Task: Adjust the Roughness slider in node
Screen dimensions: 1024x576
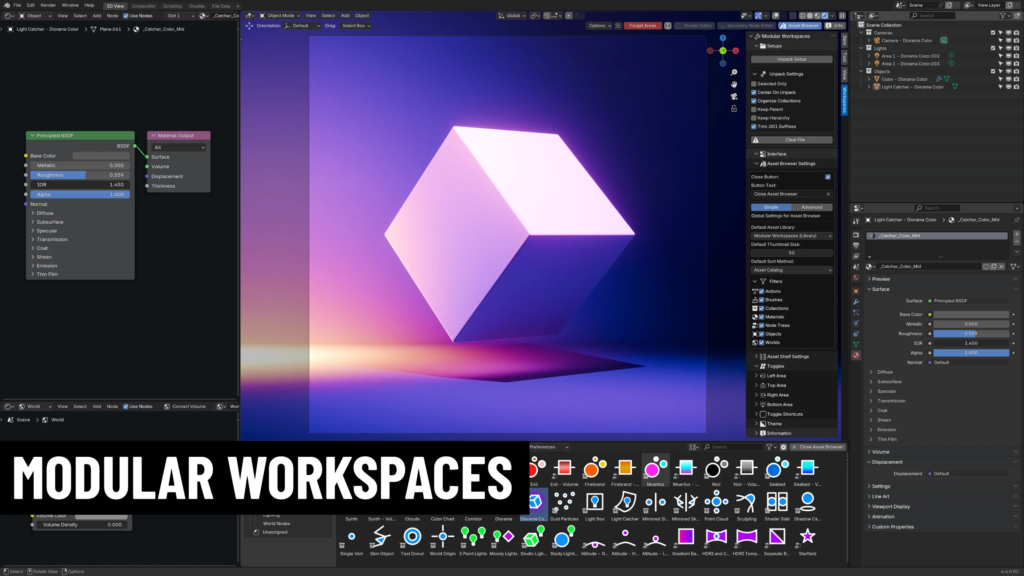Action: 79,175
